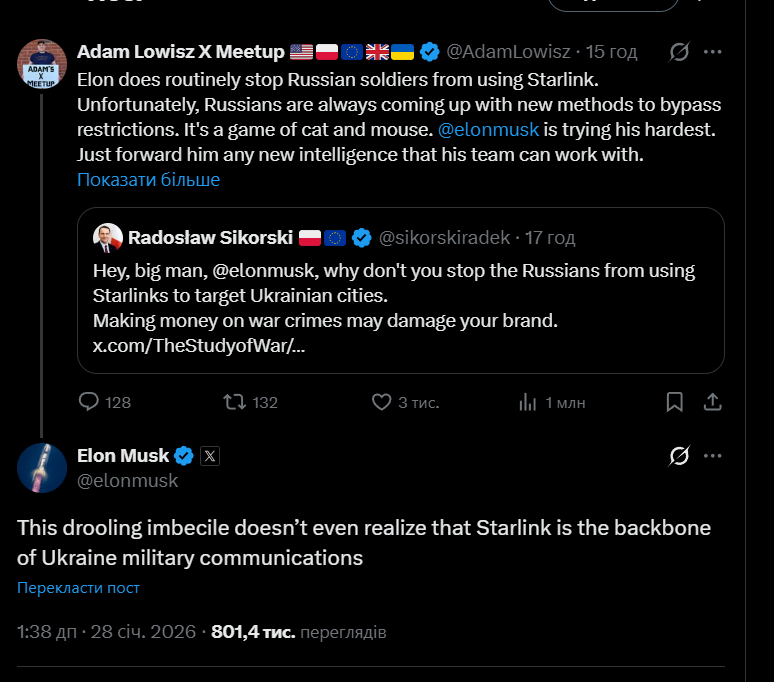Screen dimensions: 774x682
Task: Click the X affiliate badge beside Elon Musk
Action: [210, 456]
